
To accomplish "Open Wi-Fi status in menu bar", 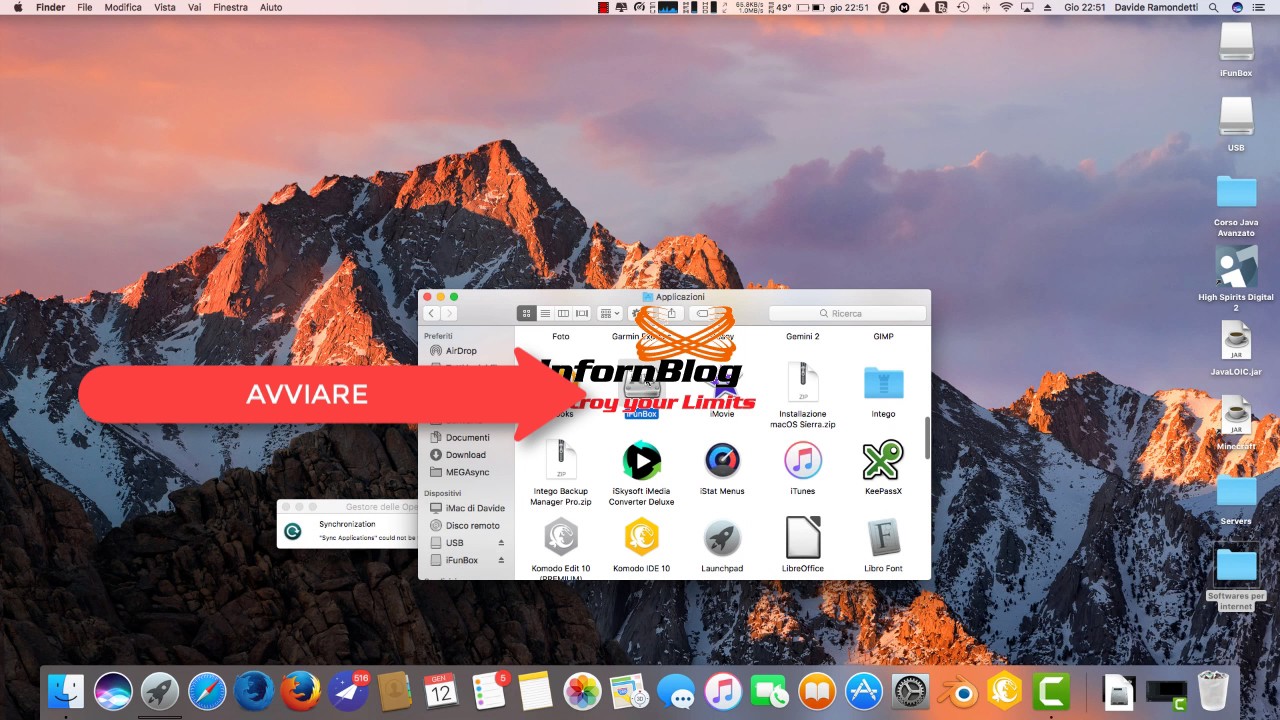I will (x=1006, y=7).
